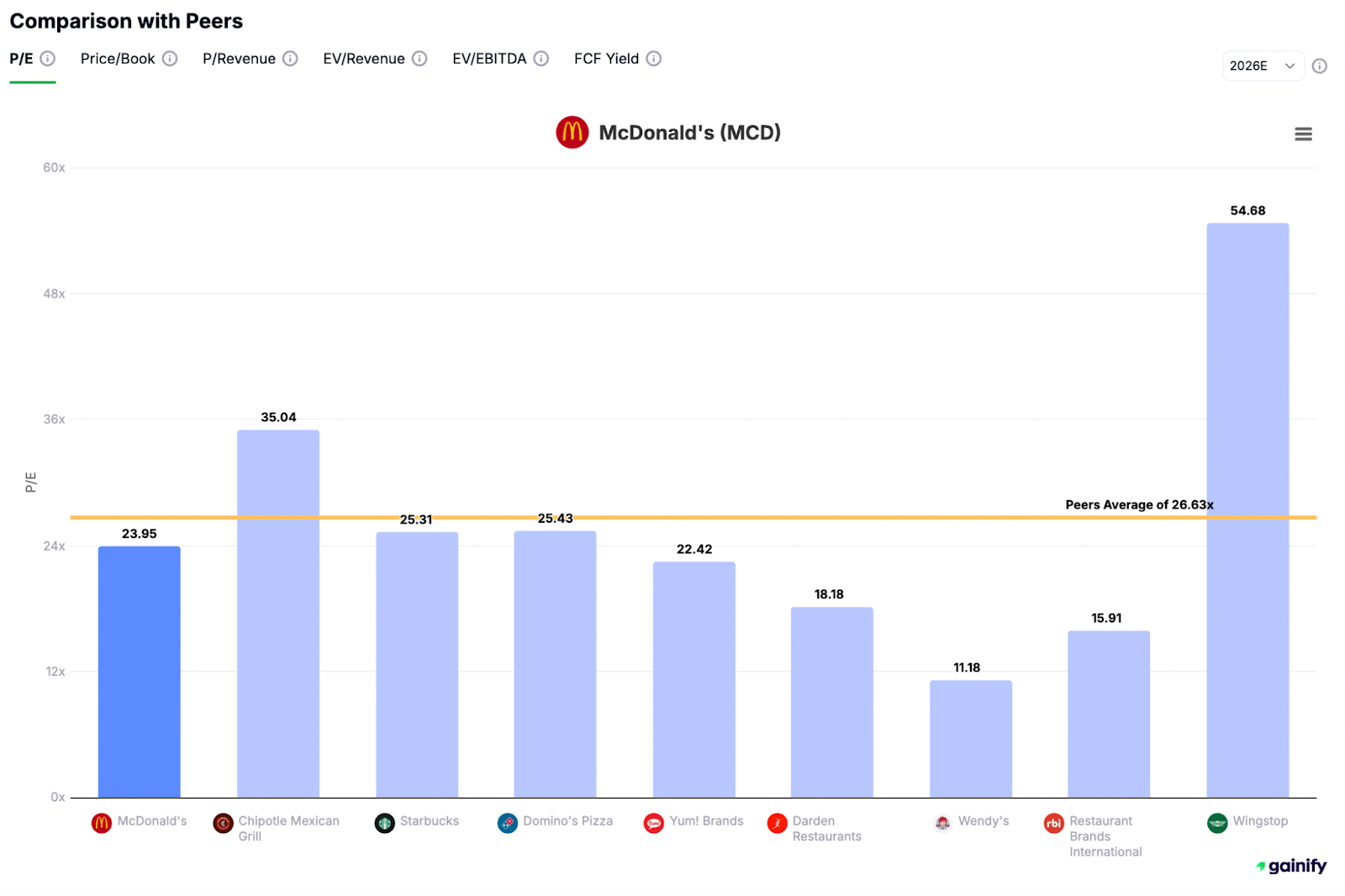Switch to the EV/EBITDA tab
The image size is (1345, 896).
coord(489,59)
